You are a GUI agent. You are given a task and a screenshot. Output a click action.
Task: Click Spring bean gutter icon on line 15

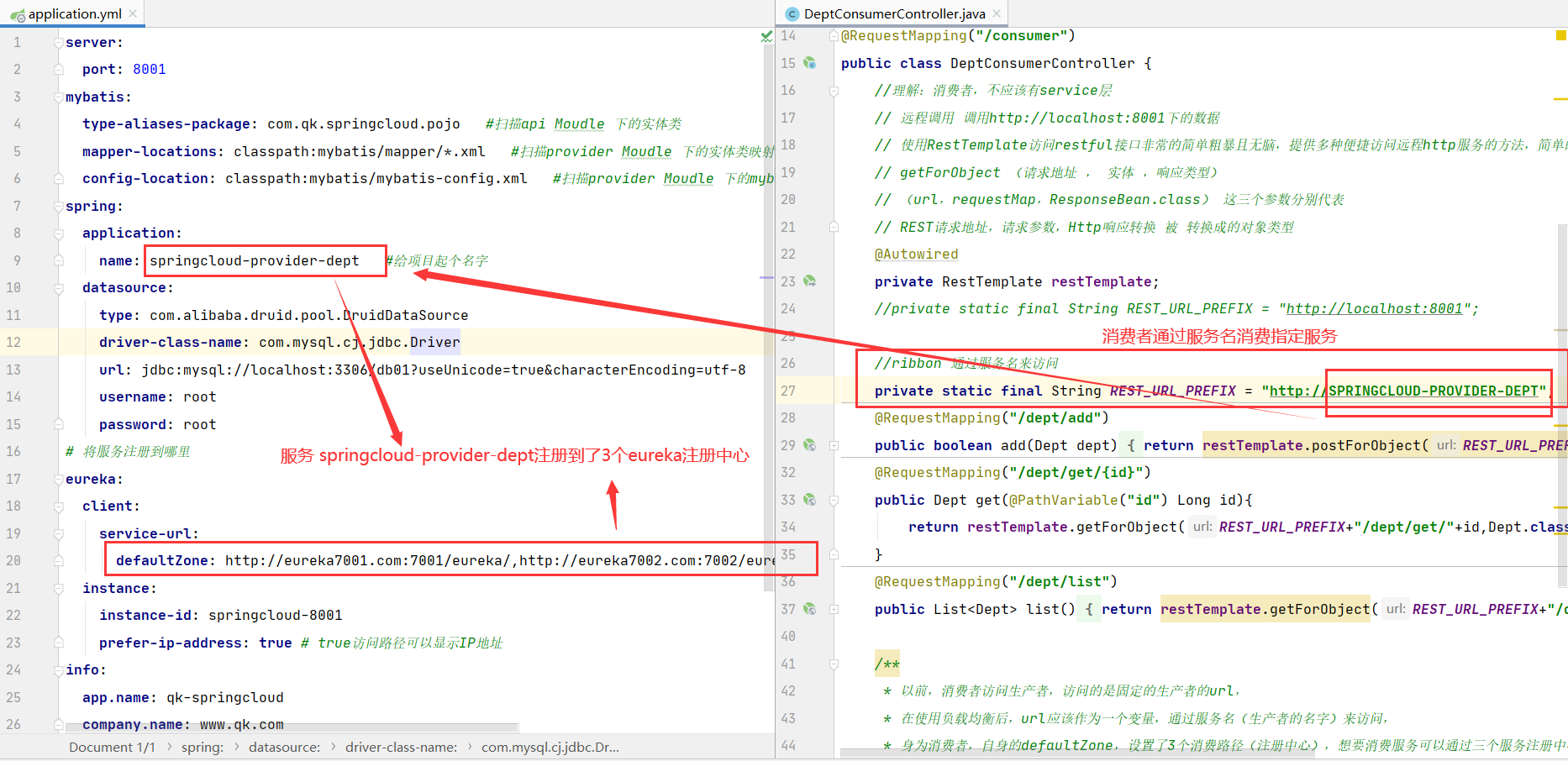809,63
